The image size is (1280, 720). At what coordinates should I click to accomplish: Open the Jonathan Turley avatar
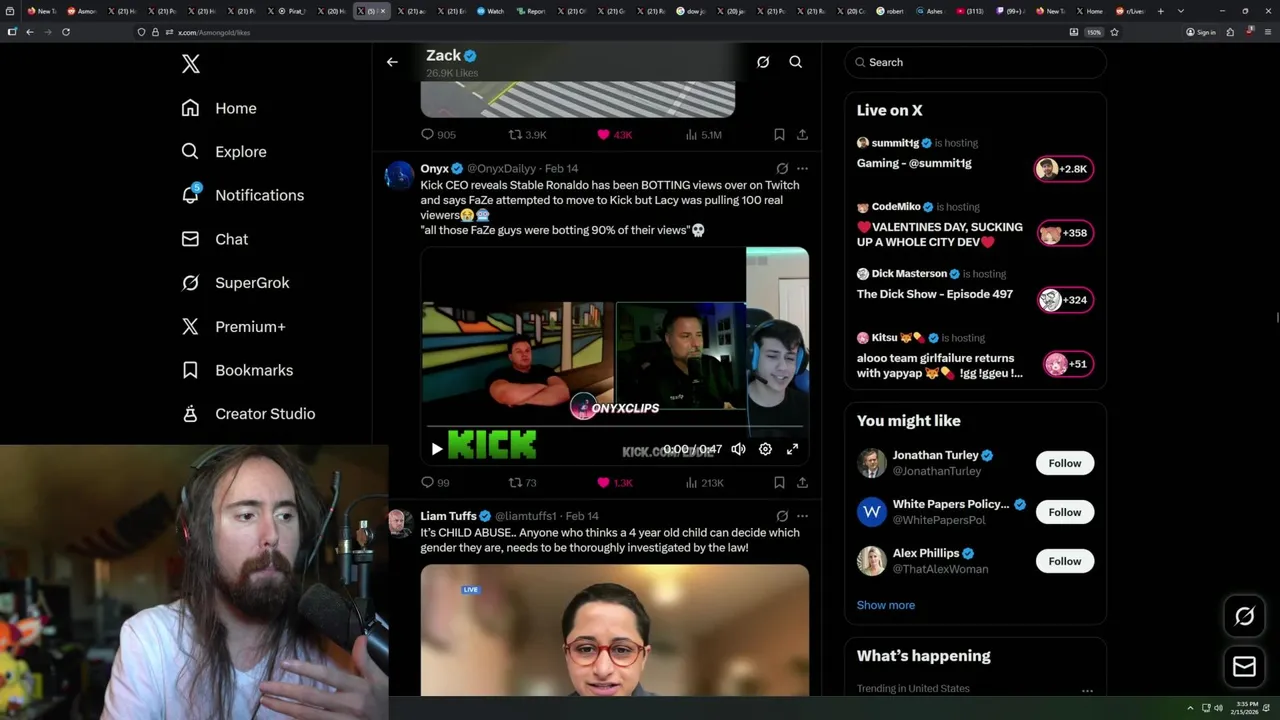872,463
